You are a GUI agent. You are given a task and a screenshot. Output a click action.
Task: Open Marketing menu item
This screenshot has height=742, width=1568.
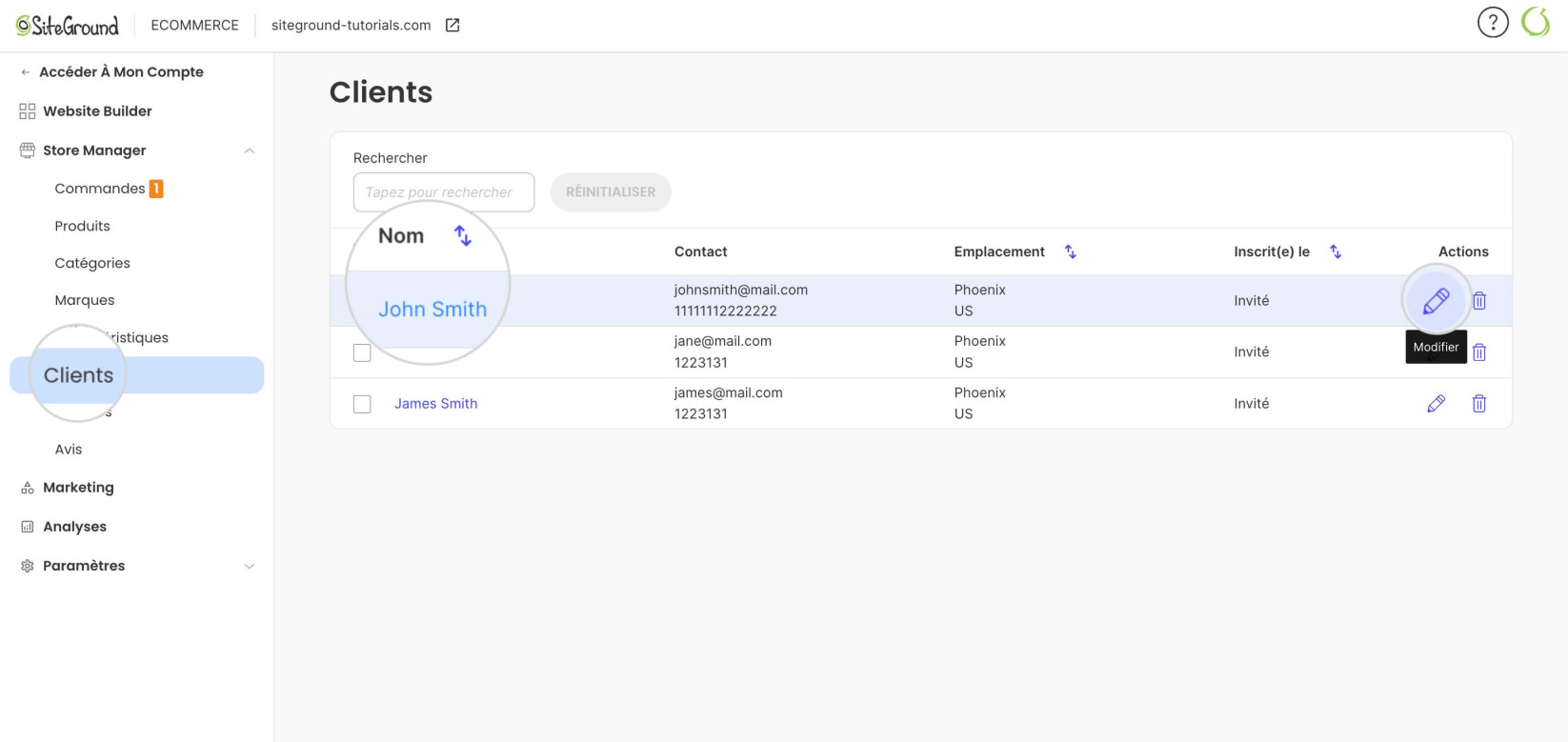coord(78,488)
